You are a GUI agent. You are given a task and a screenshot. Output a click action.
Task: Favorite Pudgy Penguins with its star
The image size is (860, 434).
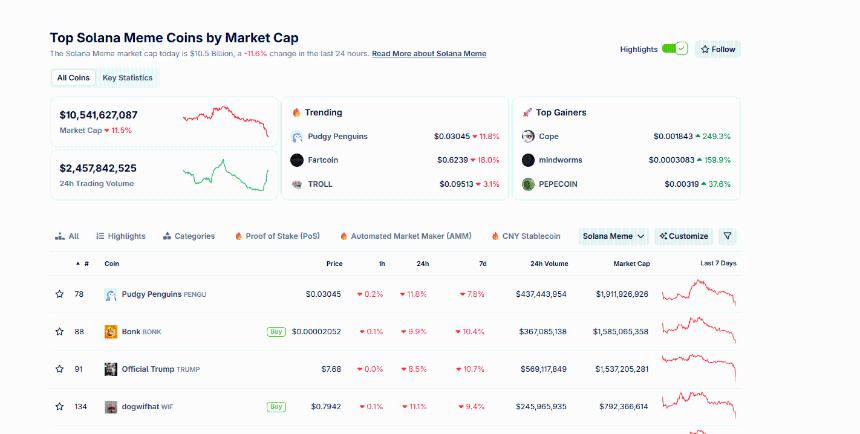pyautogui.click(x=59, y=294)
